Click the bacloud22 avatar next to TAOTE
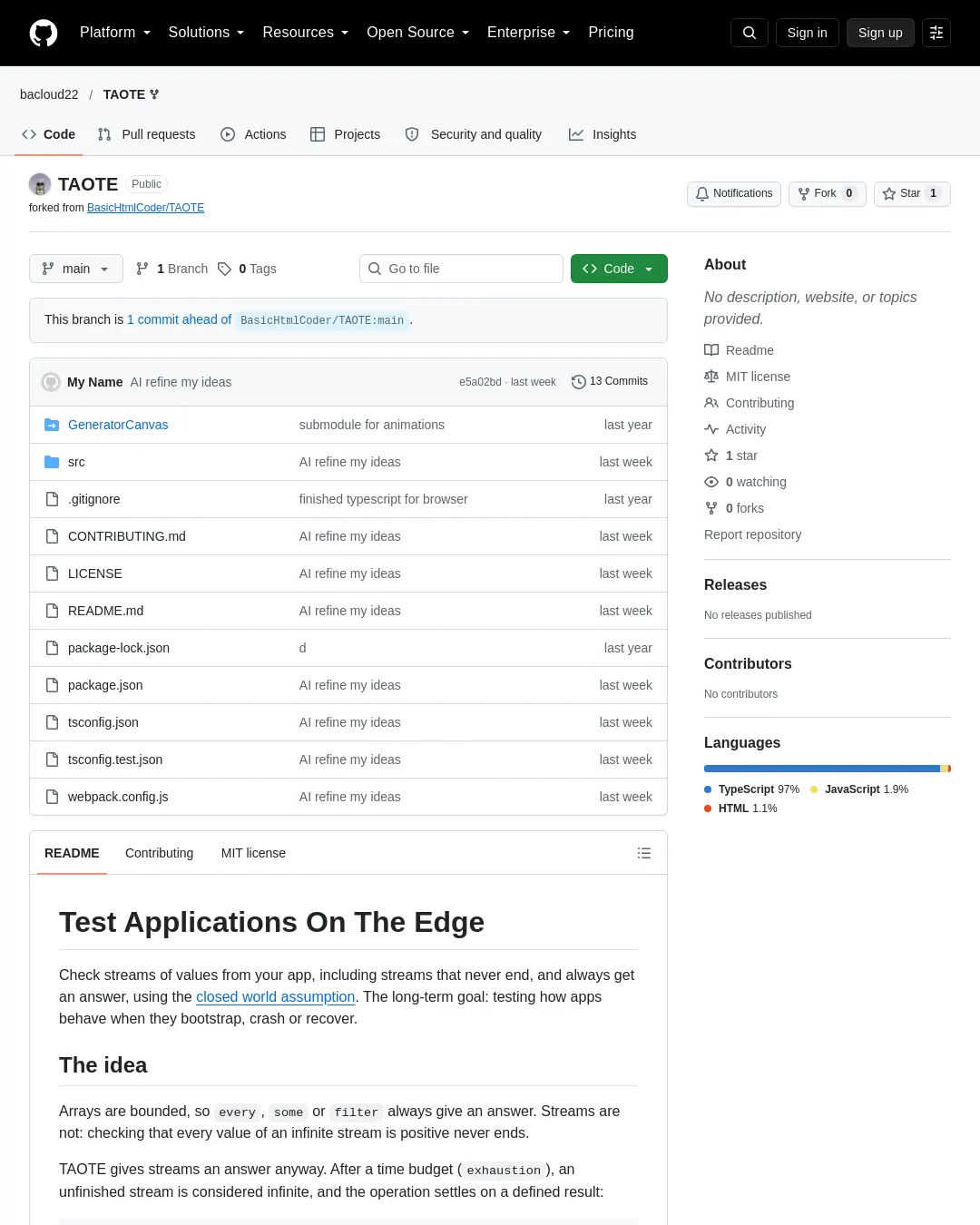Viewport: 980px width, 1225px height. pyautogui.click(x=40, y=184)
